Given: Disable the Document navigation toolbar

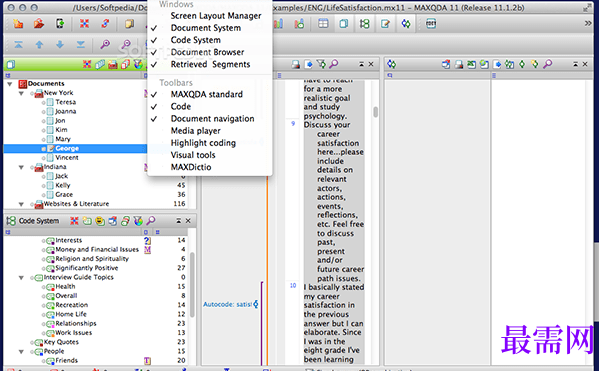Looking at the screenshot, I should coord(212,118).
